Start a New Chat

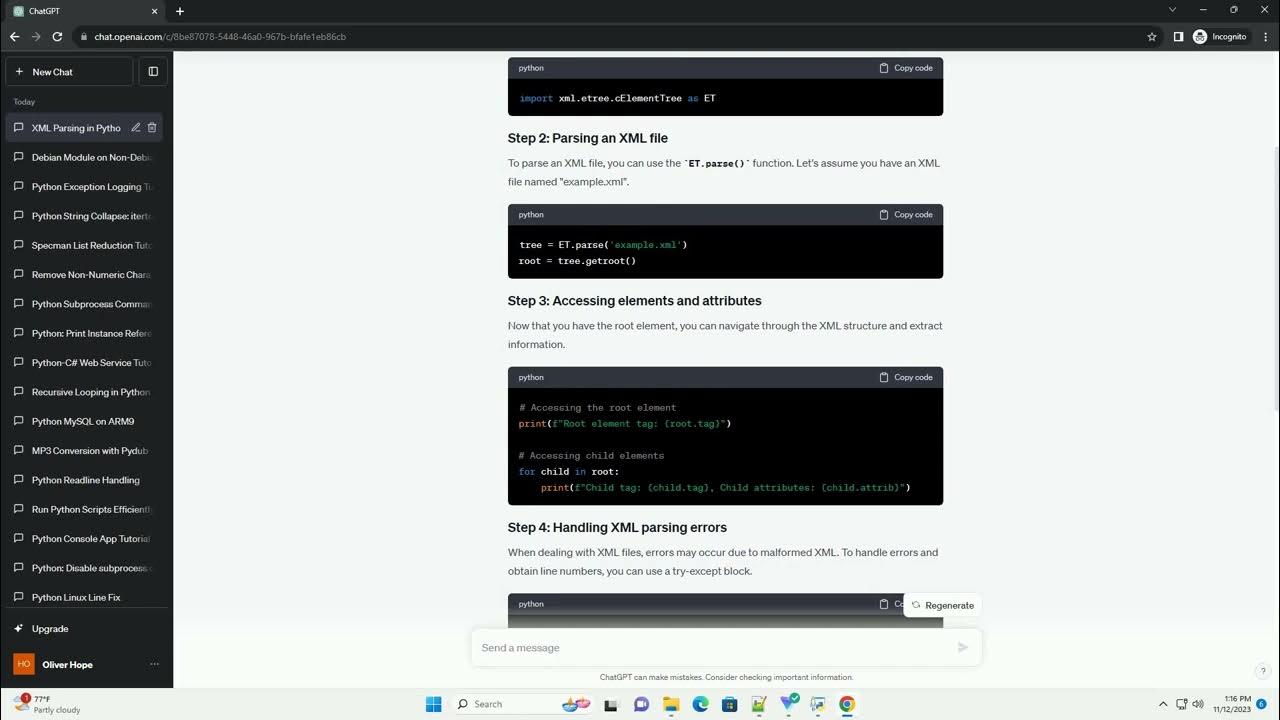coord(69,72)
